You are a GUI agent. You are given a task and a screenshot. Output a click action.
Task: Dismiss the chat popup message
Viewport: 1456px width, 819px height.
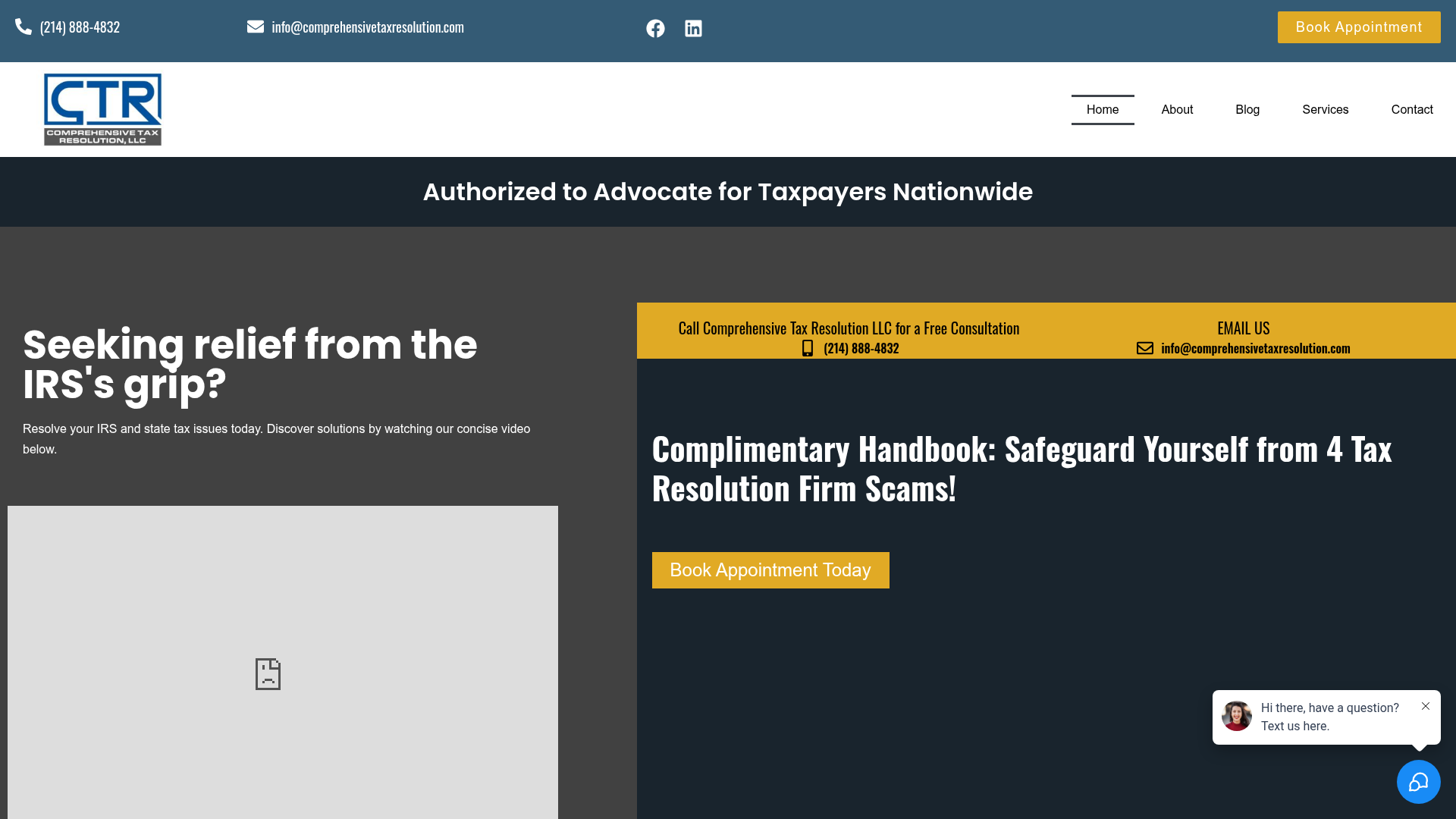[x=1426, y=706]
